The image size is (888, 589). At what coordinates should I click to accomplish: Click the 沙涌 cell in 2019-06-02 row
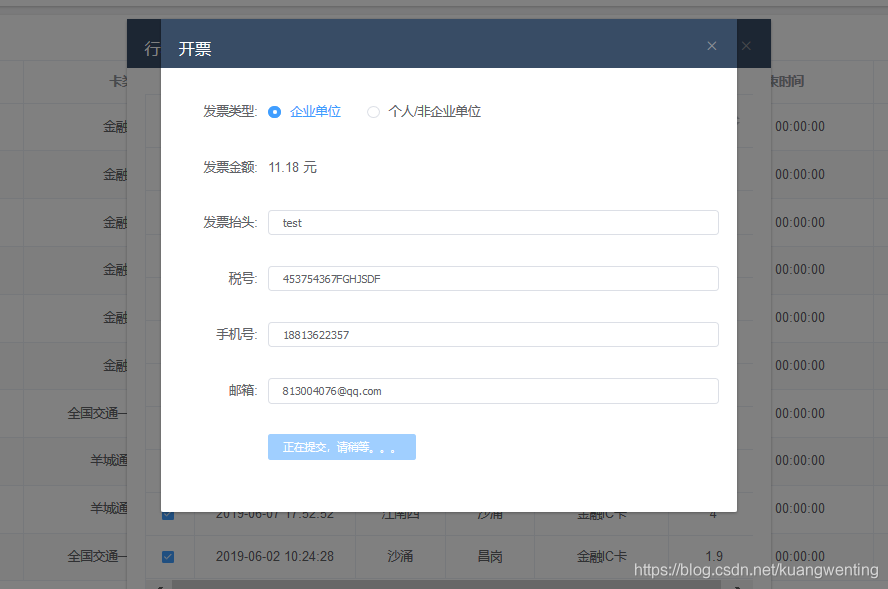click(x=400, y=557)
